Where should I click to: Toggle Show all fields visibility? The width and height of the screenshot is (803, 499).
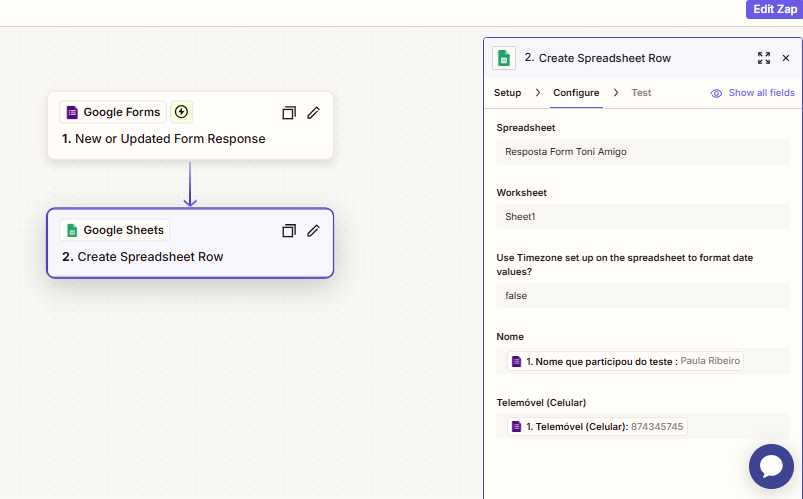(752, 93)
